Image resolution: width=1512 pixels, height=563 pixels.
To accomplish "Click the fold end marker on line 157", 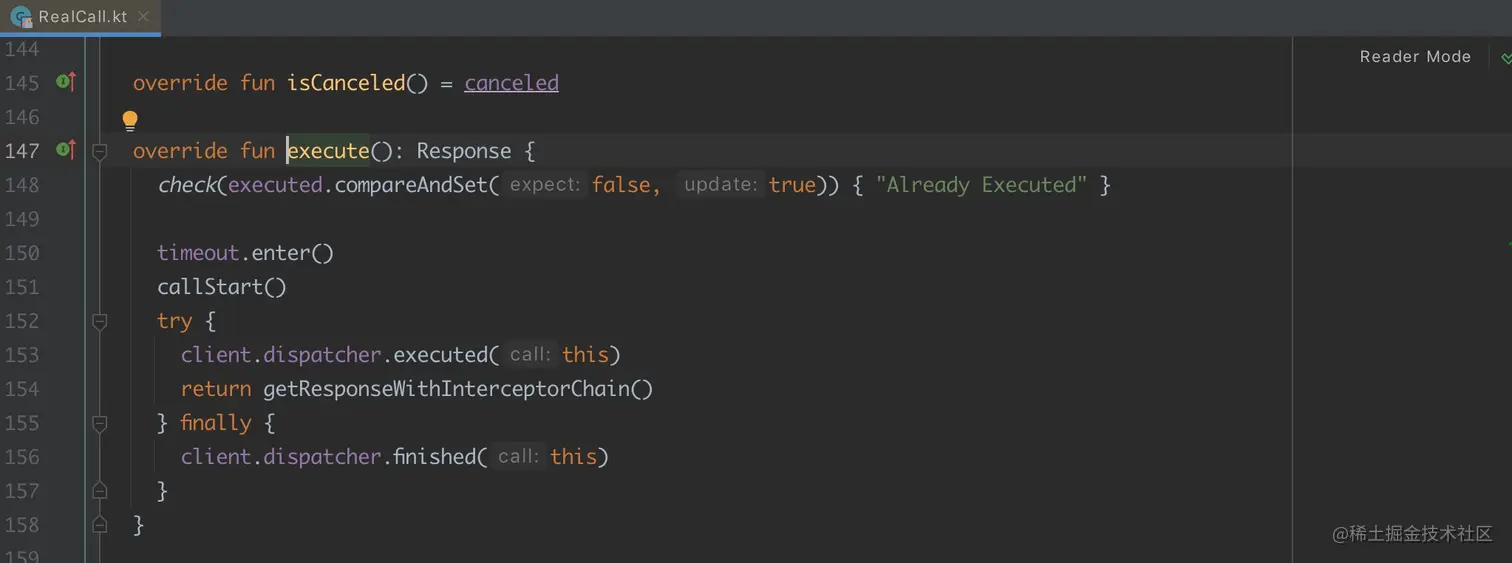I will click(99, 490).
